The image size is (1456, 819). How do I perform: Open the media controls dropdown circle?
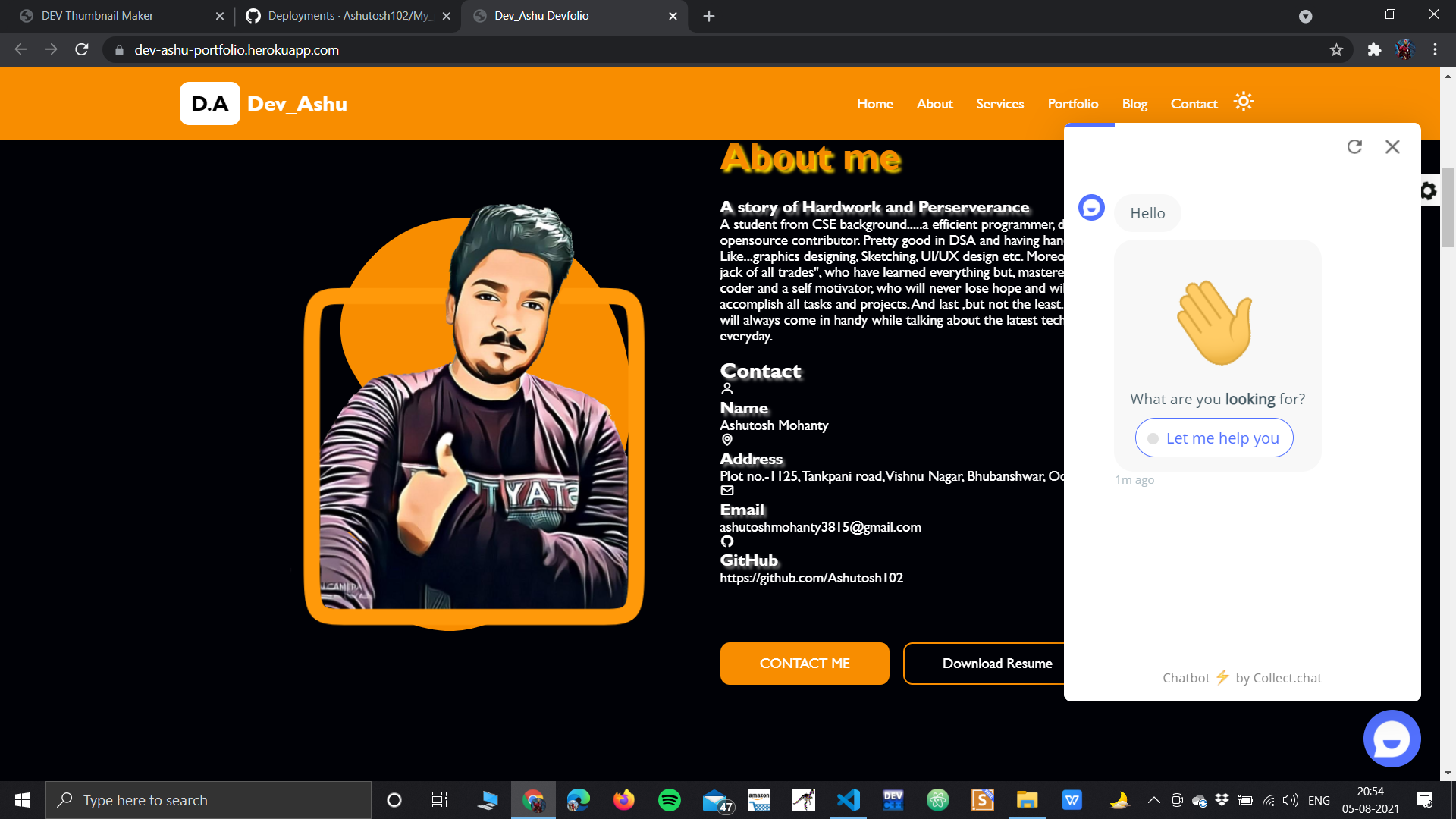(1307, 16)
